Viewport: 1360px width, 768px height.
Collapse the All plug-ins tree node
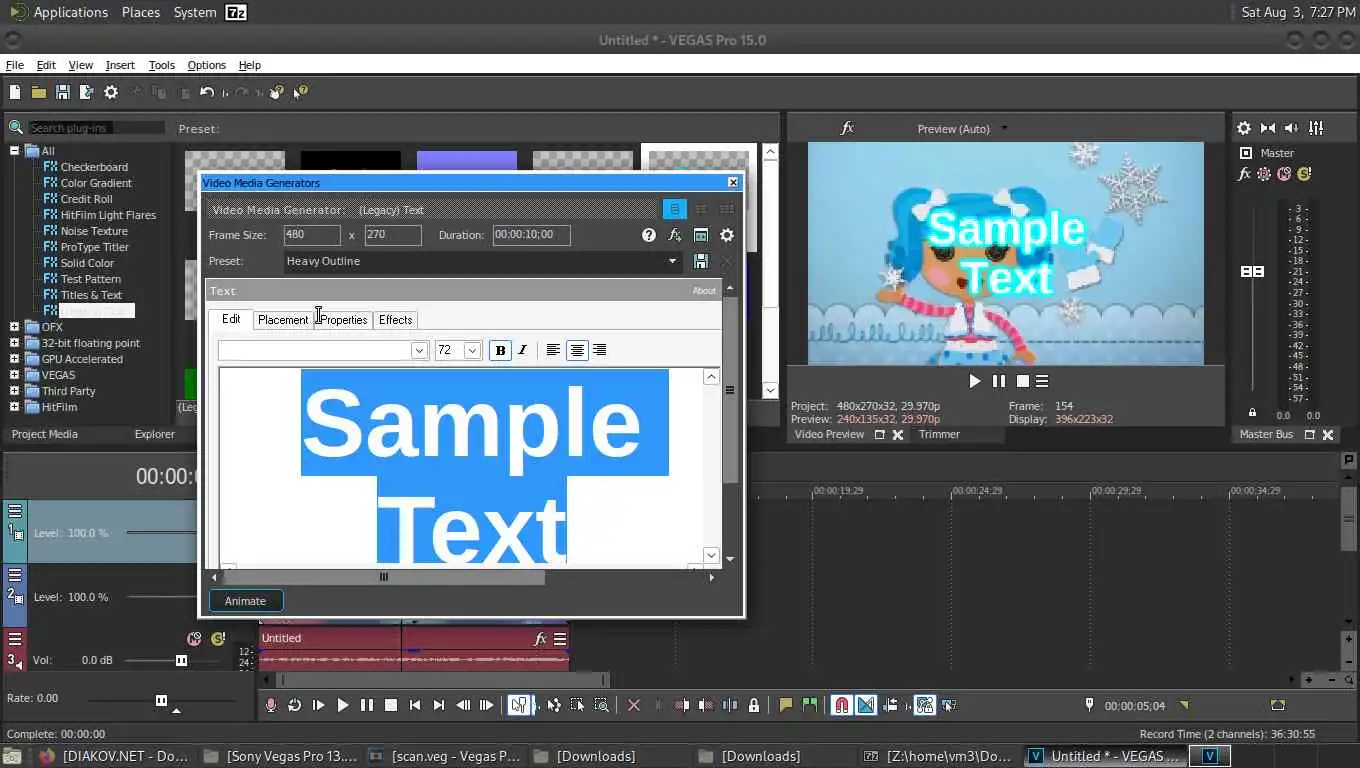pyautogui.click(x=14, y=151)
